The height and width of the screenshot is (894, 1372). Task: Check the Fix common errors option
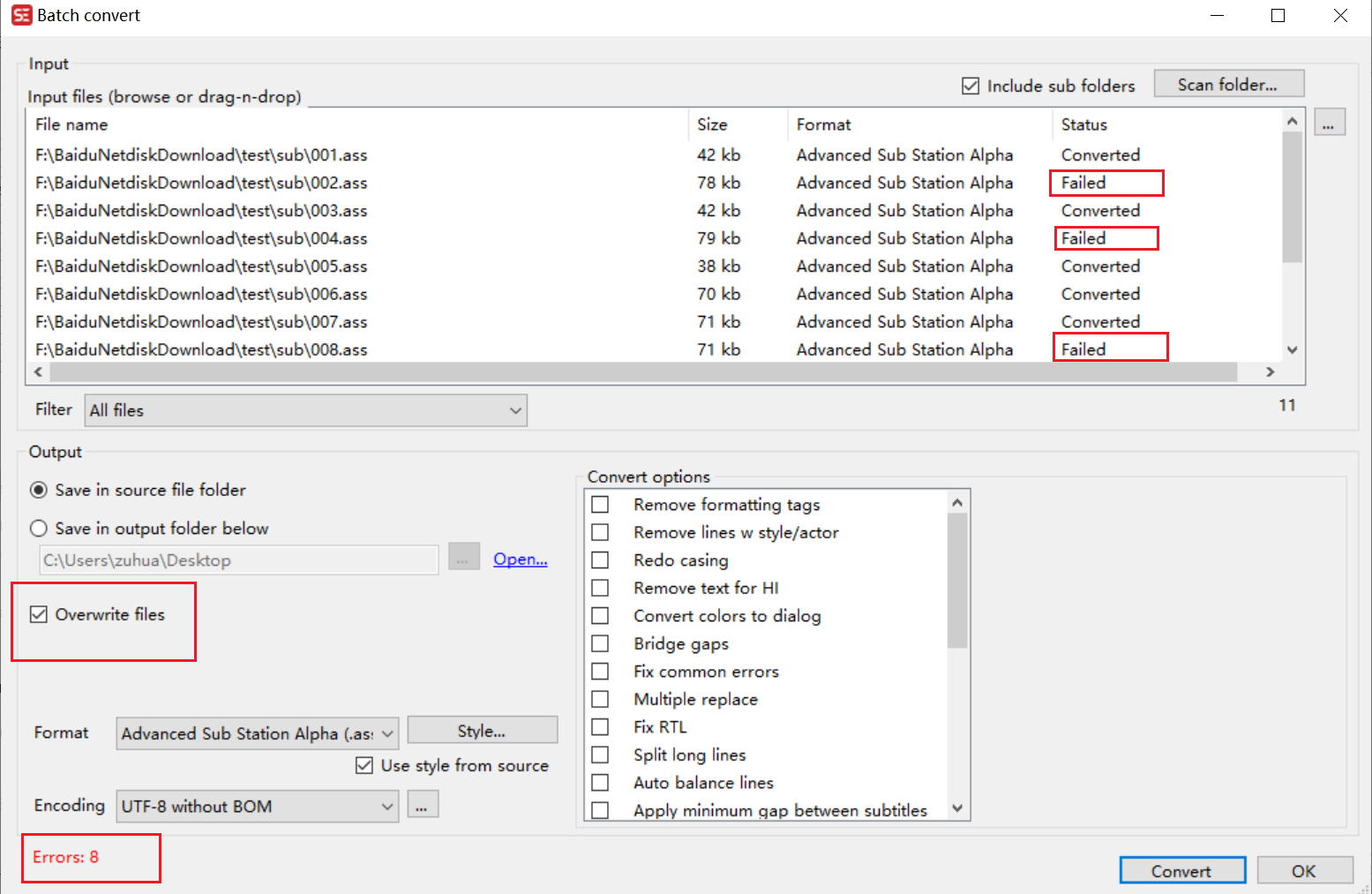click(x=601, y=671)
